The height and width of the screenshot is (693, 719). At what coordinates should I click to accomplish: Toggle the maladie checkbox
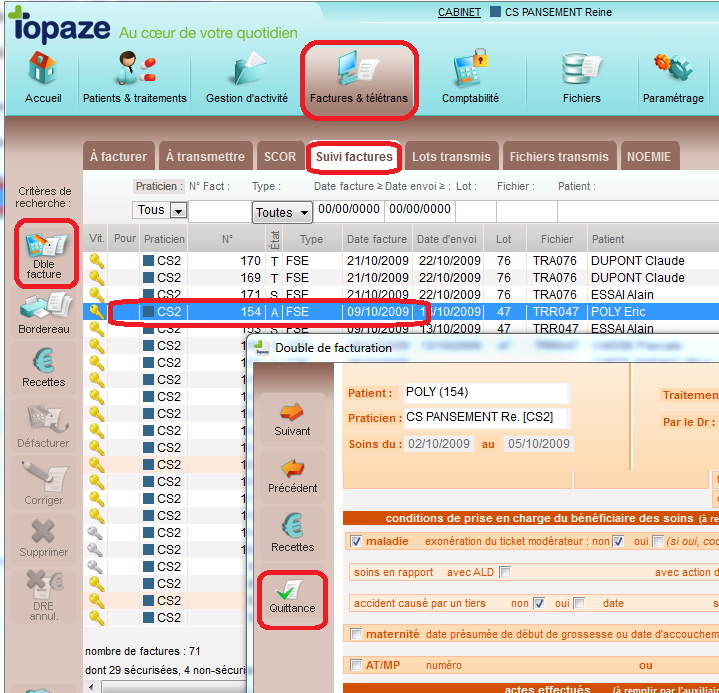pyautogui.click(x=356, y=542)
